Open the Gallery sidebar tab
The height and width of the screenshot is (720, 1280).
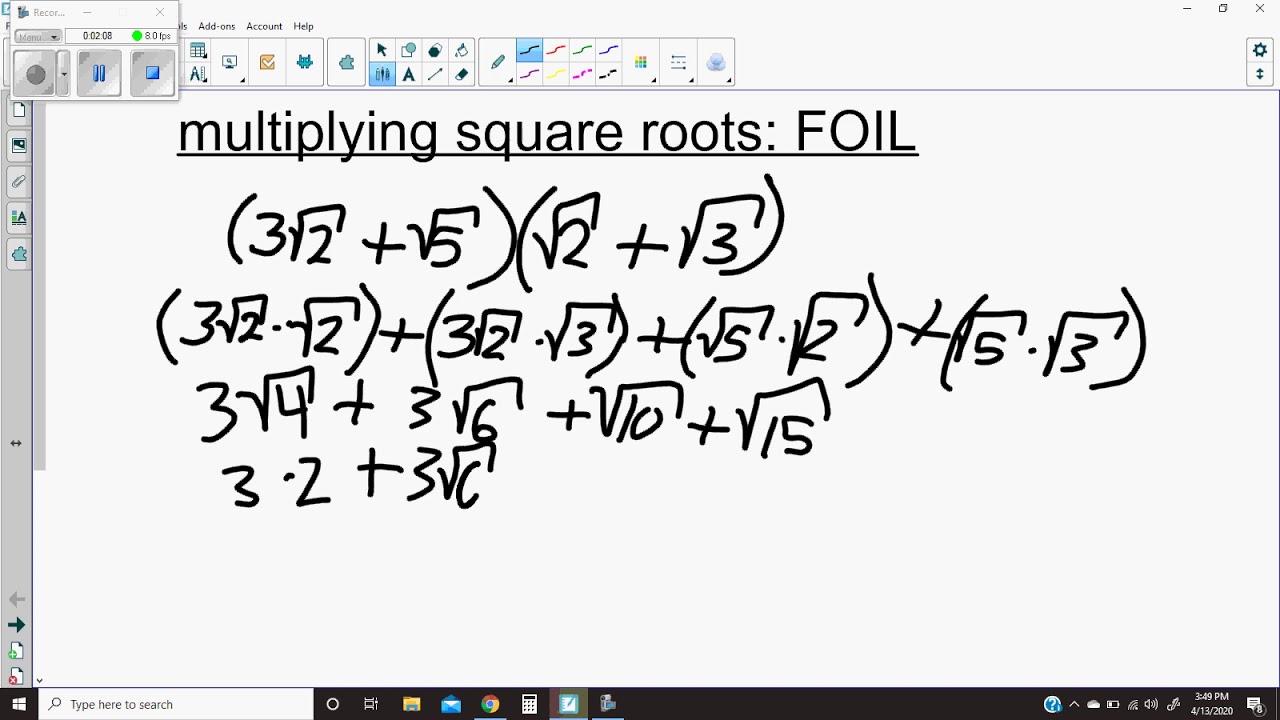pyautogui.click(x=19, y=146)
